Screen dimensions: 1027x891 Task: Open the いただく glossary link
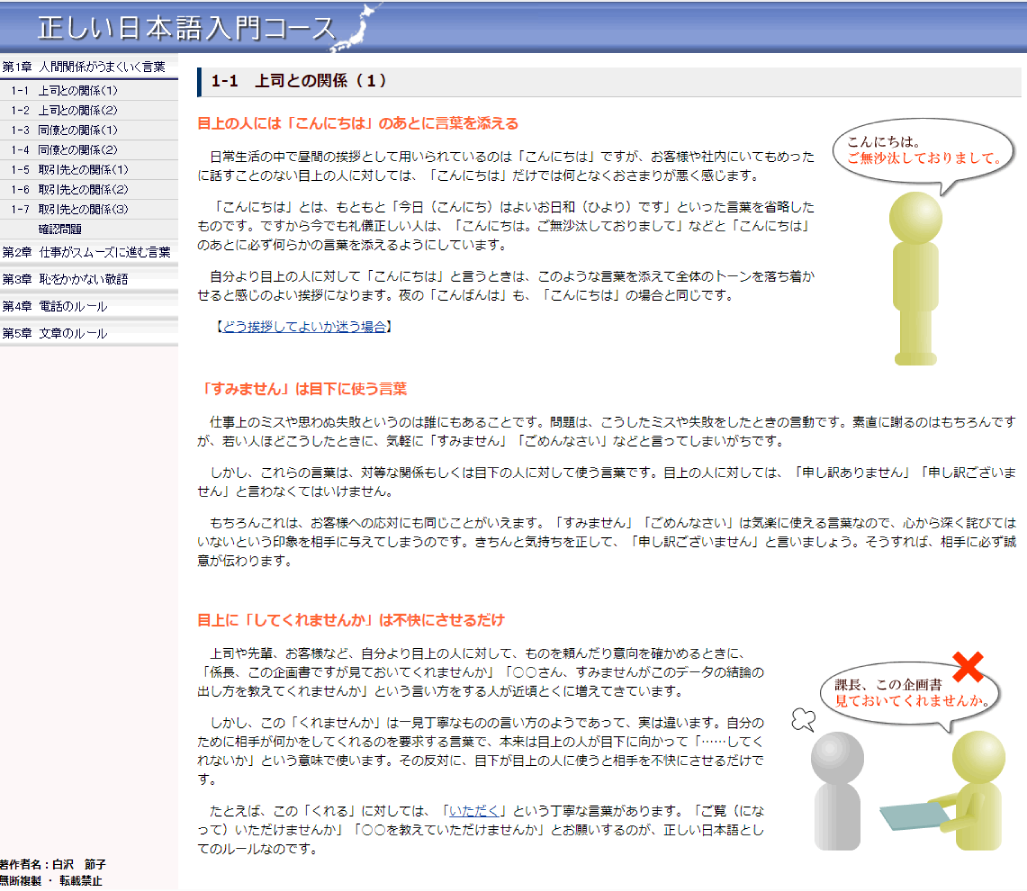point(474,810)
